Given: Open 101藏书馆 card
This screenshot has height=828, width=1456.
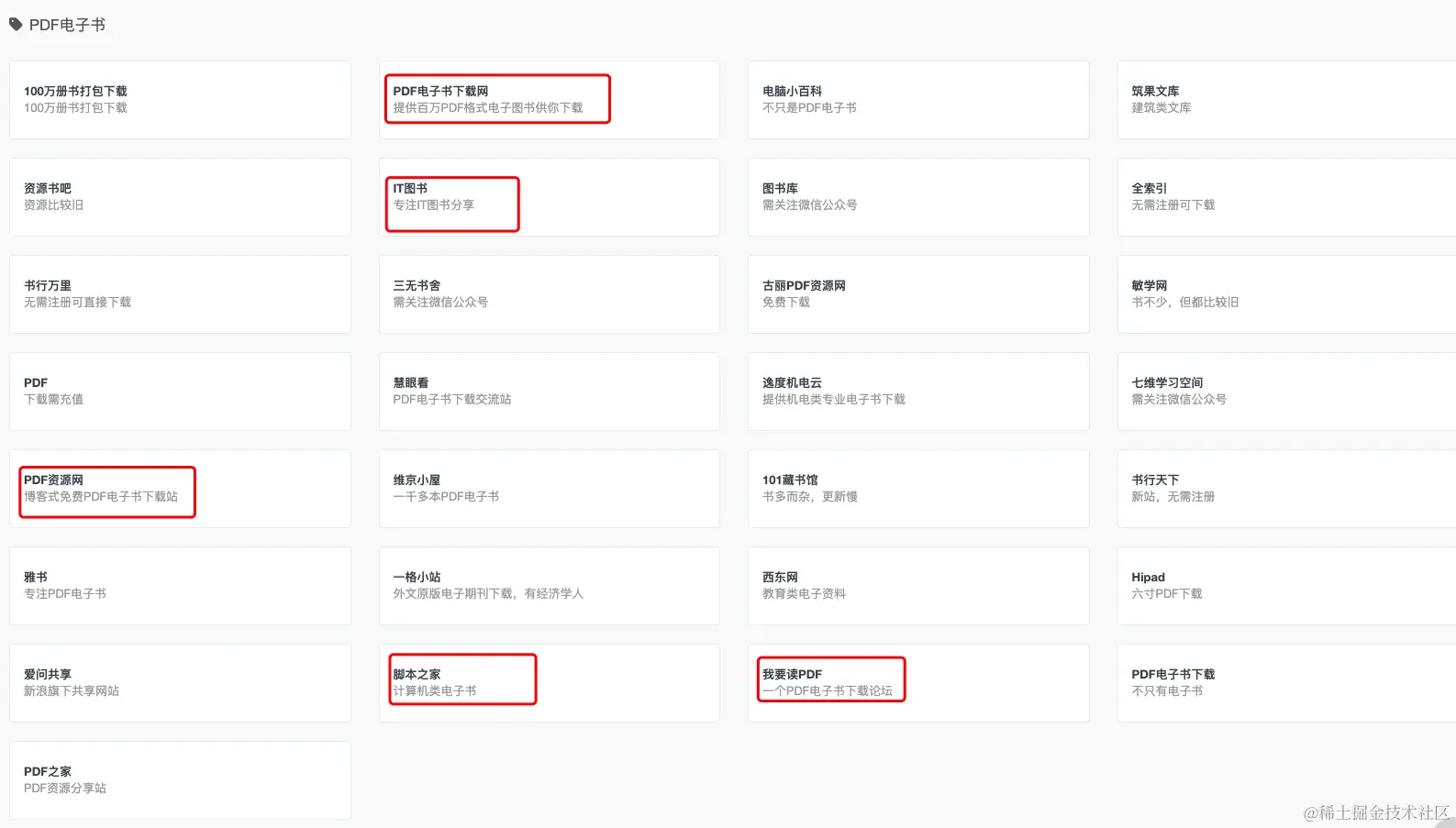Looking at the screenshot, I should pyautogui.click(x=918, y=489).
